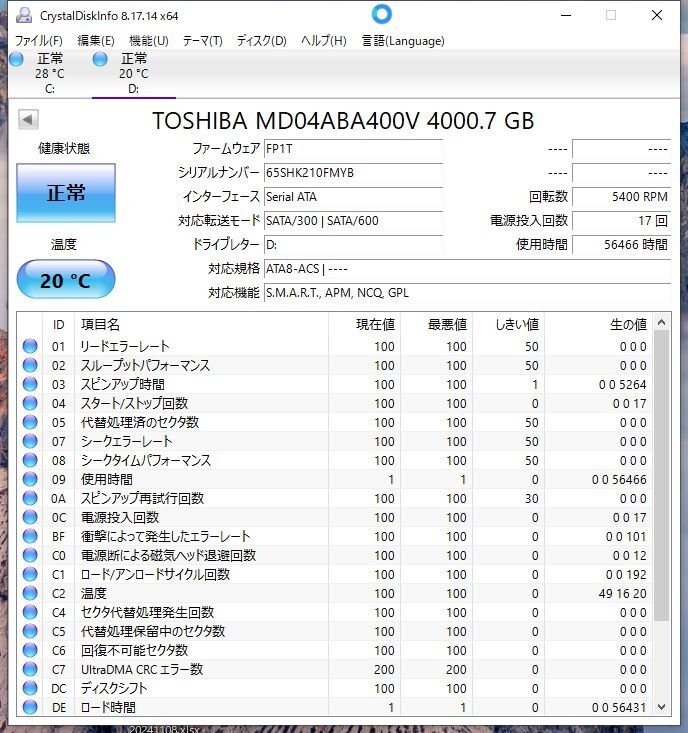
Task: Click the CrystalDiskInfo title bar app icon
Action: pos(23,15)
